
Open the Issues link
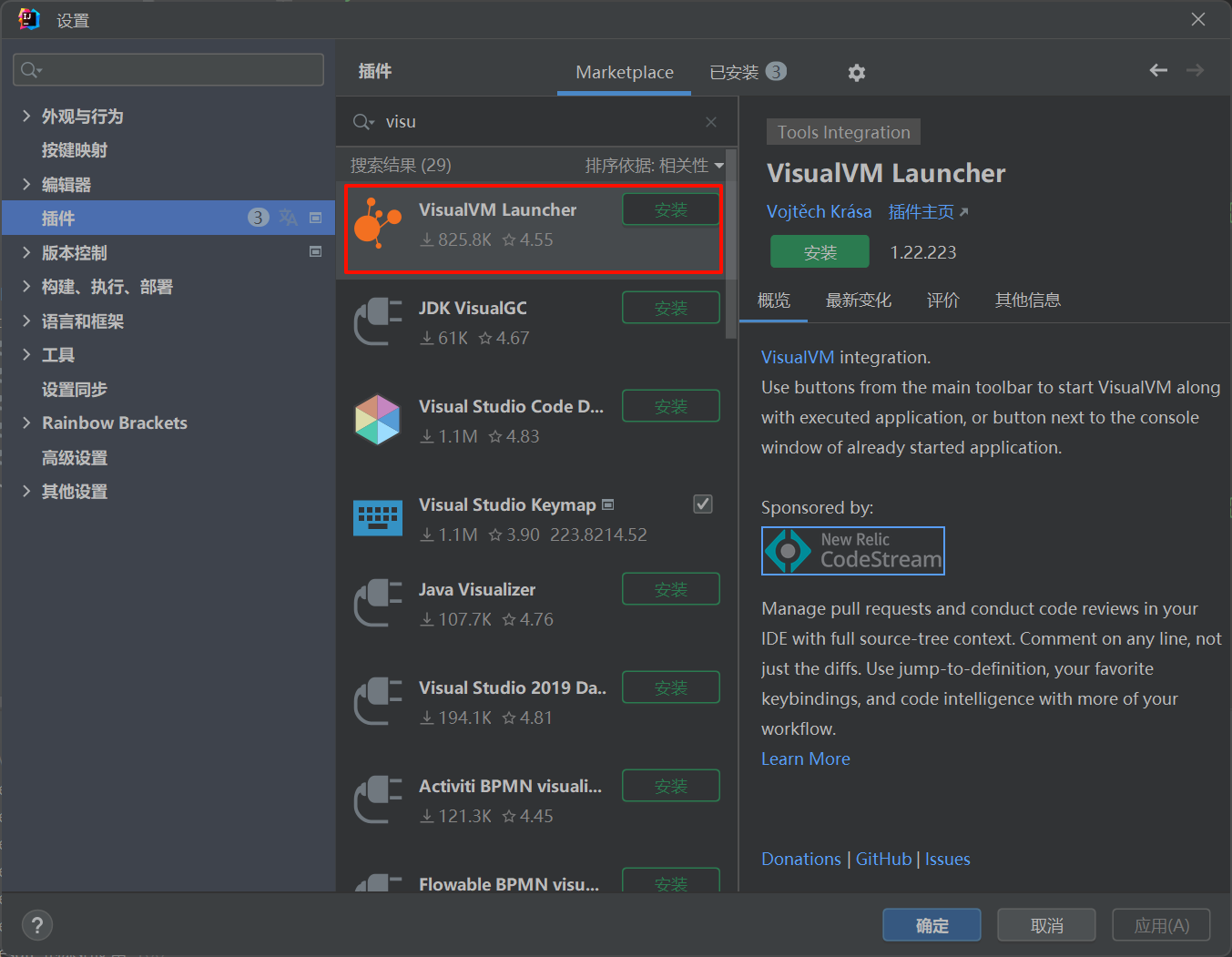(x=948, y=859)
